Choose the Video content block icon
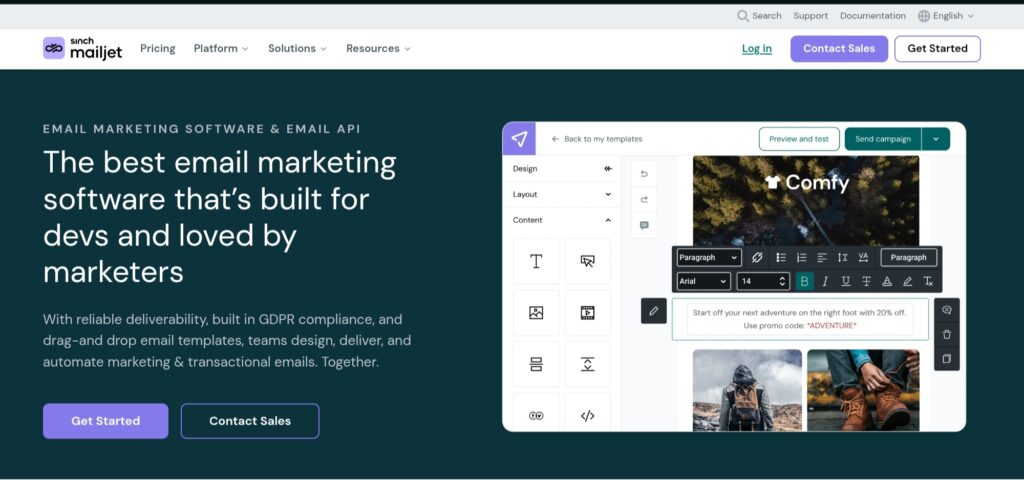The width and height of the screenshot is (1024, 480). (x=587, y=313)
